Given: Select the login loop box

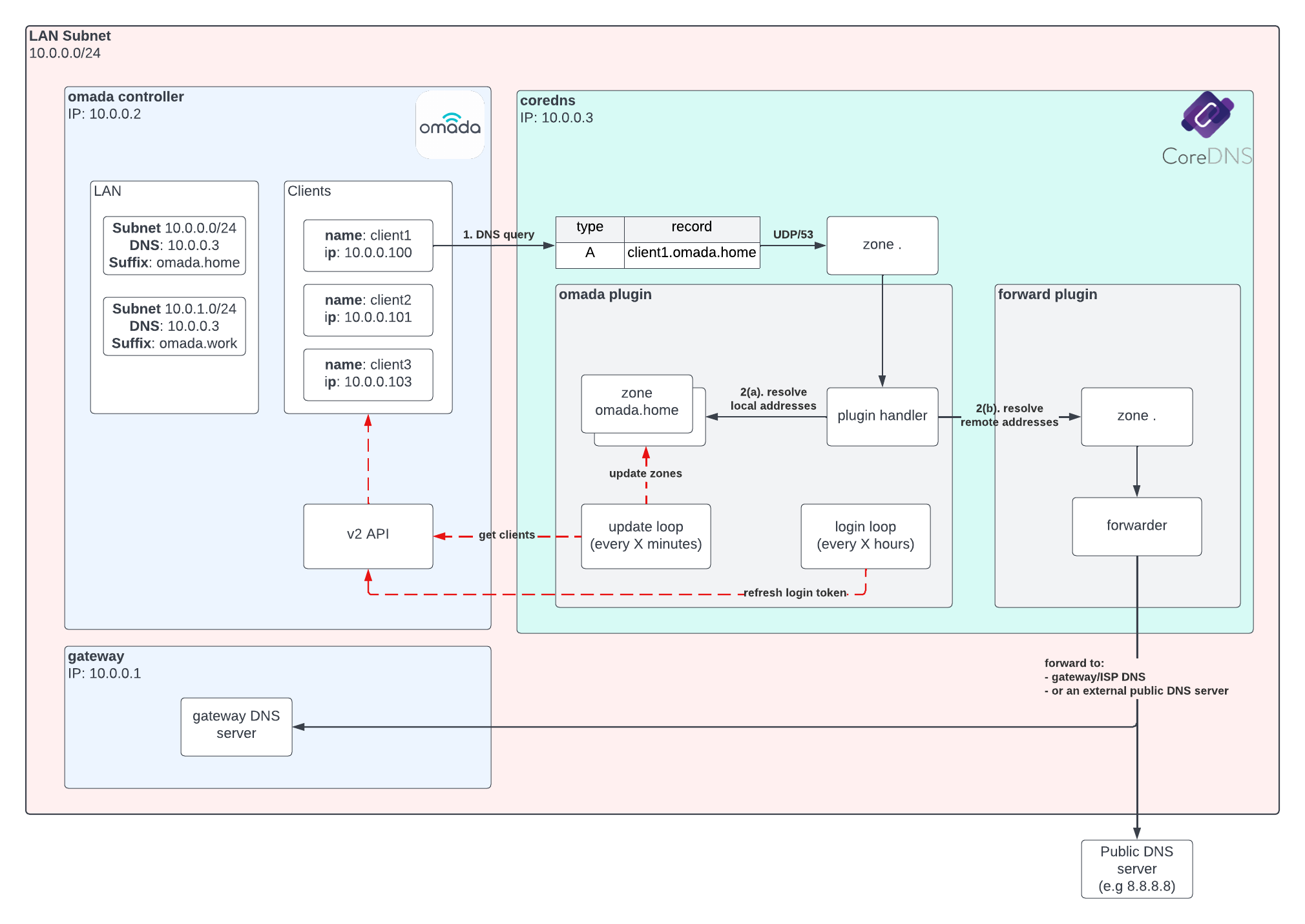Looking at the screenshot, I should 865,536.
